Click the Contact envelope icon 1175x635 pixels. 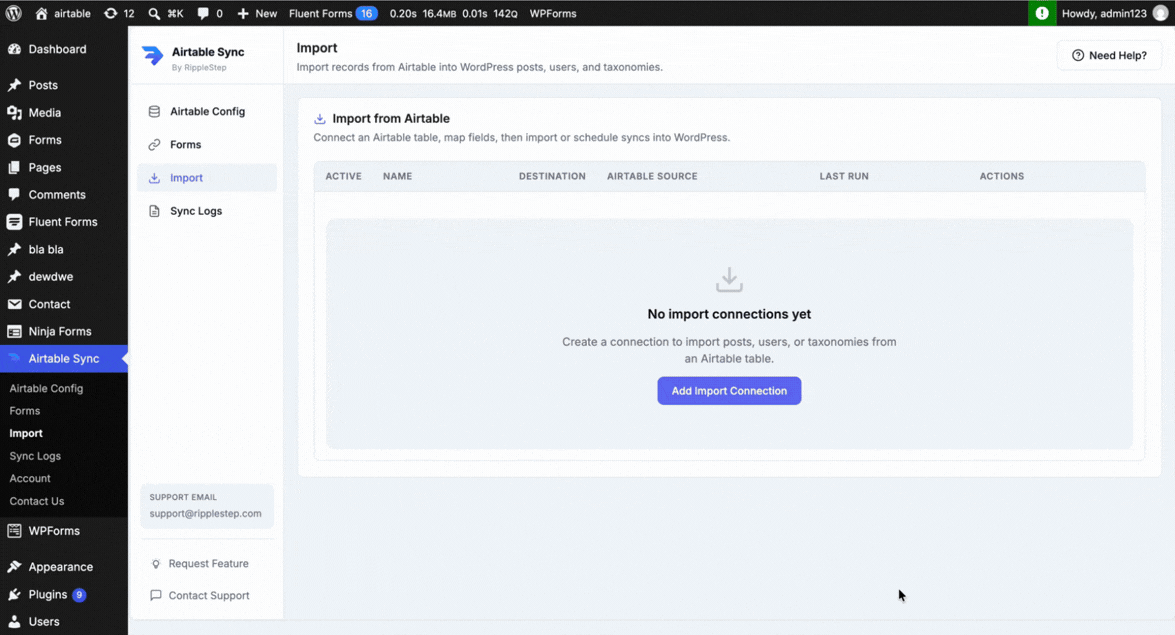click(x=14, y=304)
